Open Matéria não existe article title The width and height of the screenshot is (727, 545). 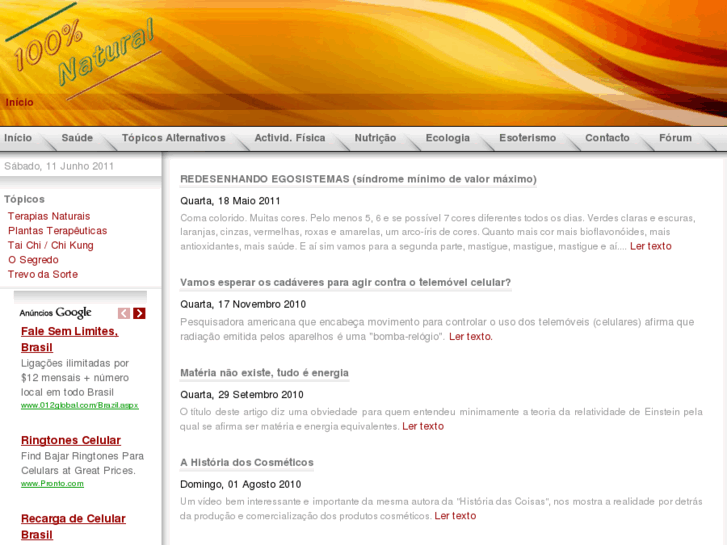(264, 373)
